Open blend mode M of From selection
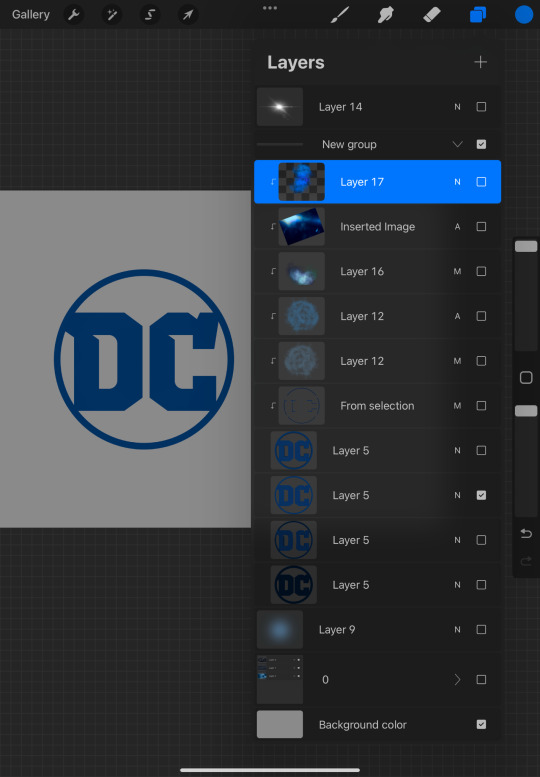Viewport: 540px width, 777px height. coord(457,405)
